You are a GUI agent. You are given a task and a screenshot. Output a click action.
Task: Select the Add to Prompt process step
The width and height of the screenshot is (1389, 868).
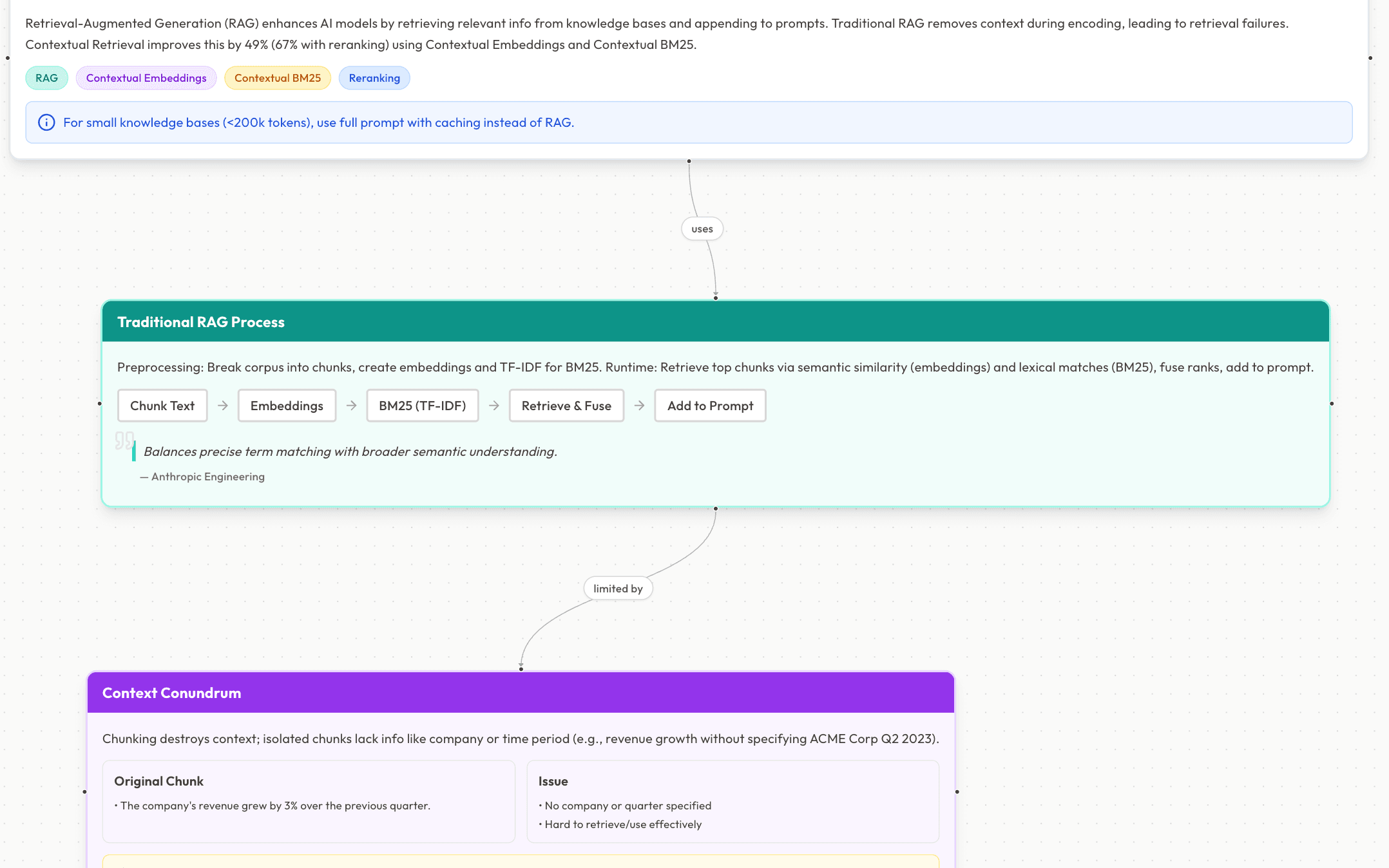coord(710,406)
